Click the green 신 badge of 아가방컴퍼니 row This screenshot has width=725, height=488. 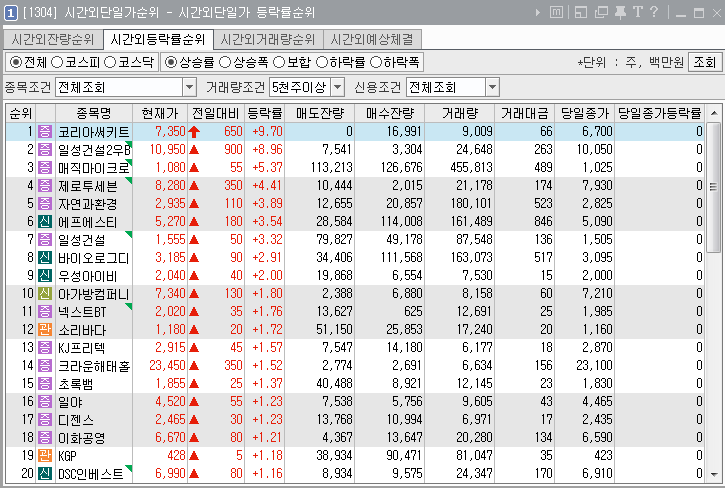click(x=45, y=294)
